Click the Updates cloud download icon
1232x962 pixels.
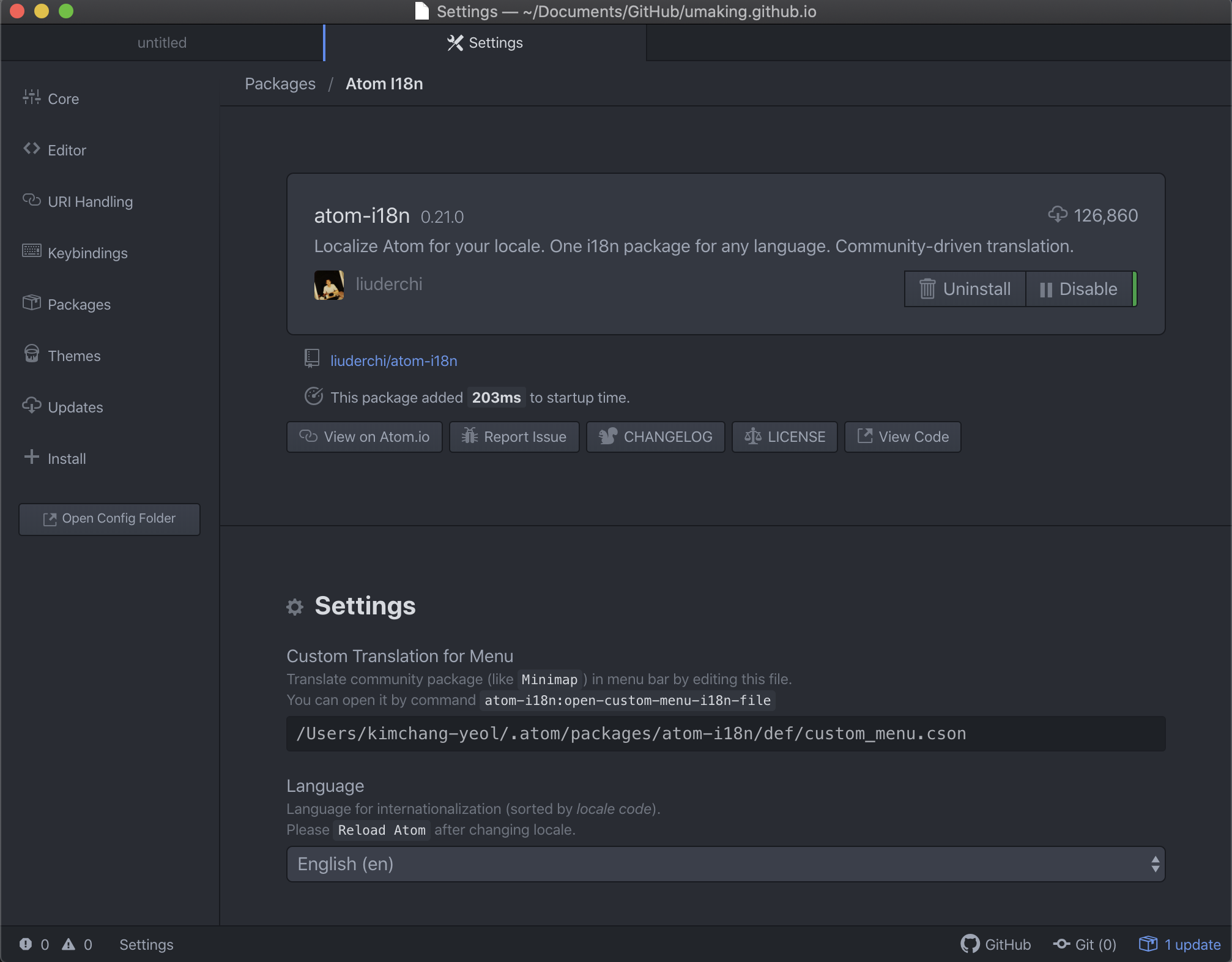31,405
